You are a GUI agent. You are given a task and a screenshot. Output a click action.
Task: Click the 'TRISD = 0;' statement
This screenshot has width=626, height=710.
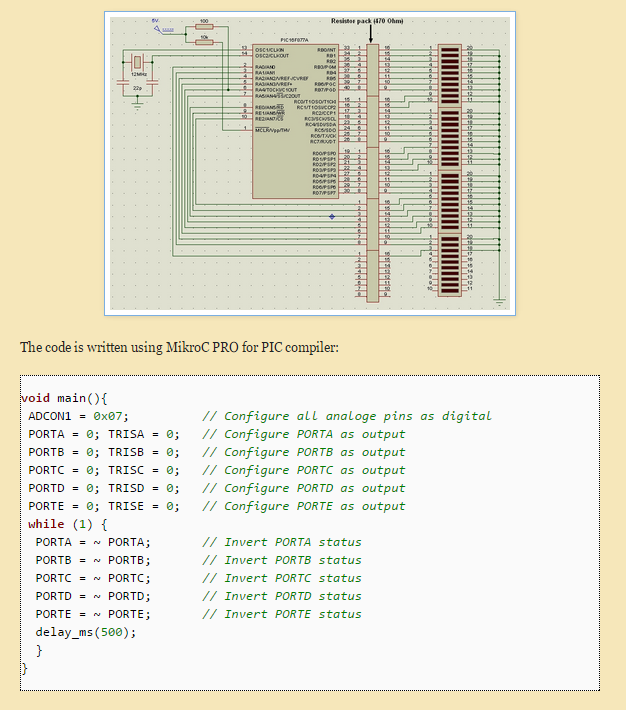[144, 489]
